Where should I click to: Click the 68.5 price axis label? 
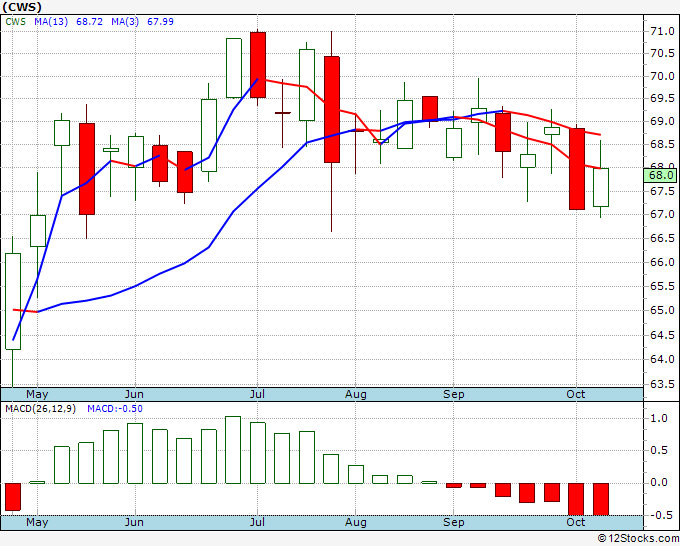pos(662,144)
